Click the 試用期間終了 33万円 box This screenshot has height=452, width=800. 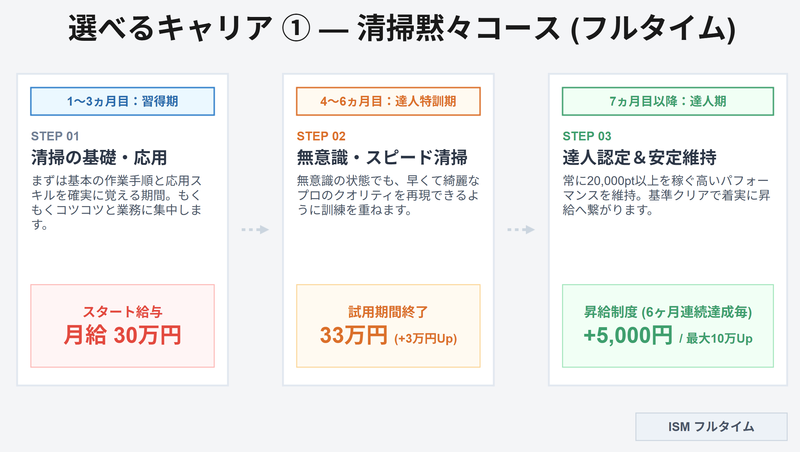[388, 326]
